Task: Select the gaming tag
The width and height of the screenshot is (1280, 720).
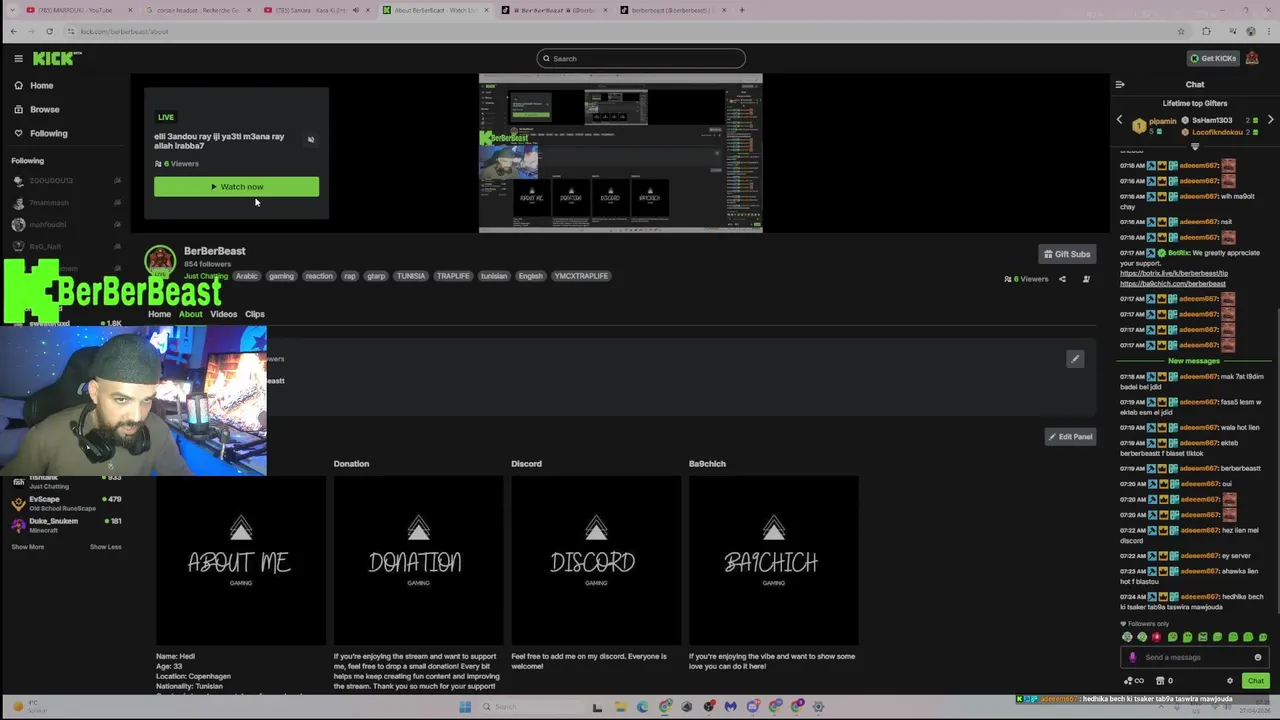Action: pyautogui.click(x=281, y=276)
